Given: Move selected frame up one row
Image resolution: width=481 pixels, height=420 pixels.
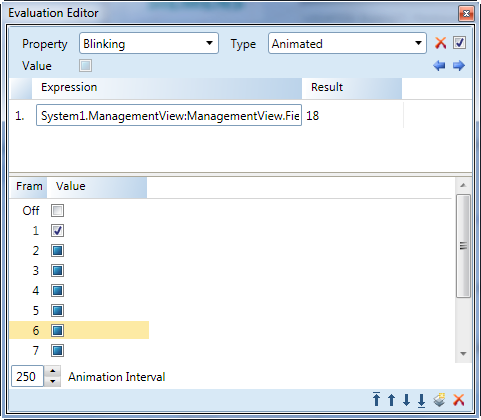Looking at the screenshot, I should point(391,400).
